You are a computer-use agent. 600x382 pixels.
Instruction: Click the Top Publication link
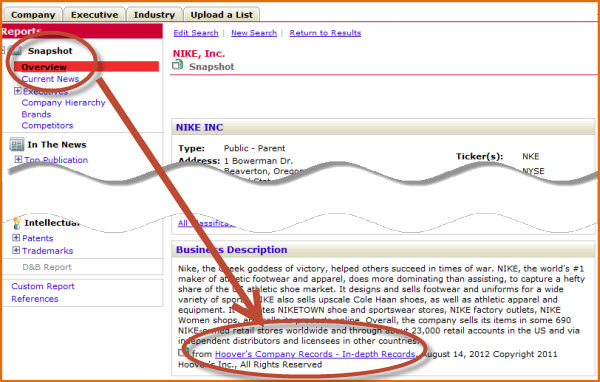click(56, 160)
